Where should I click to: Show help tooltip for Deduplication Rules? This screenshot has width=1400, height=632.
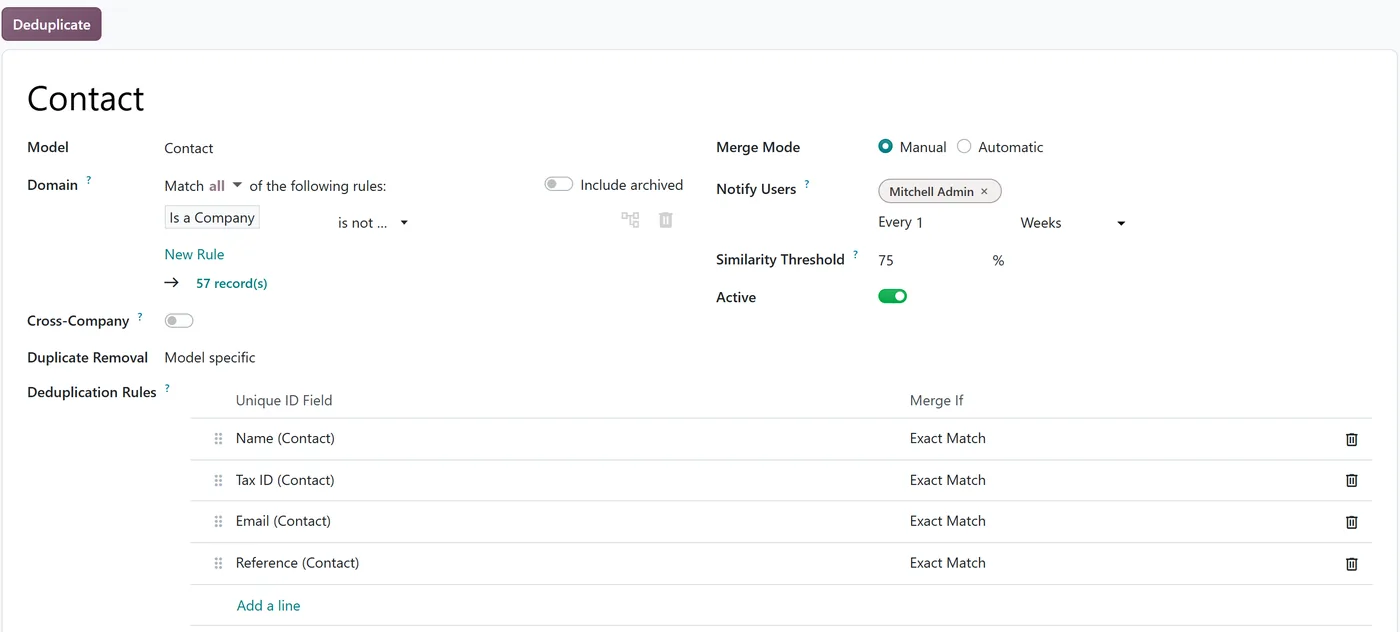click(x=167, y=388)
